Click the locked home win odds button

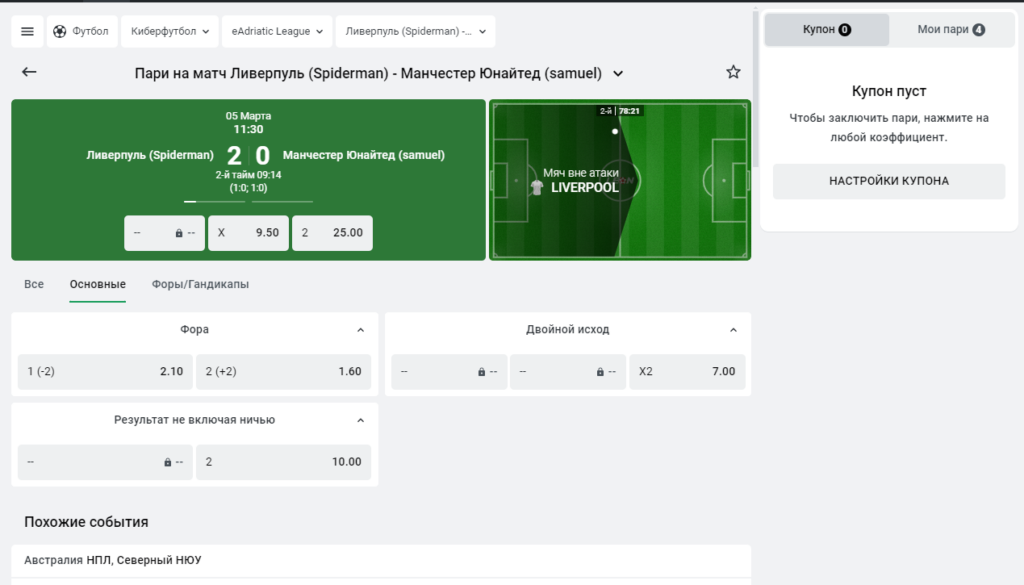coord(165,232)
